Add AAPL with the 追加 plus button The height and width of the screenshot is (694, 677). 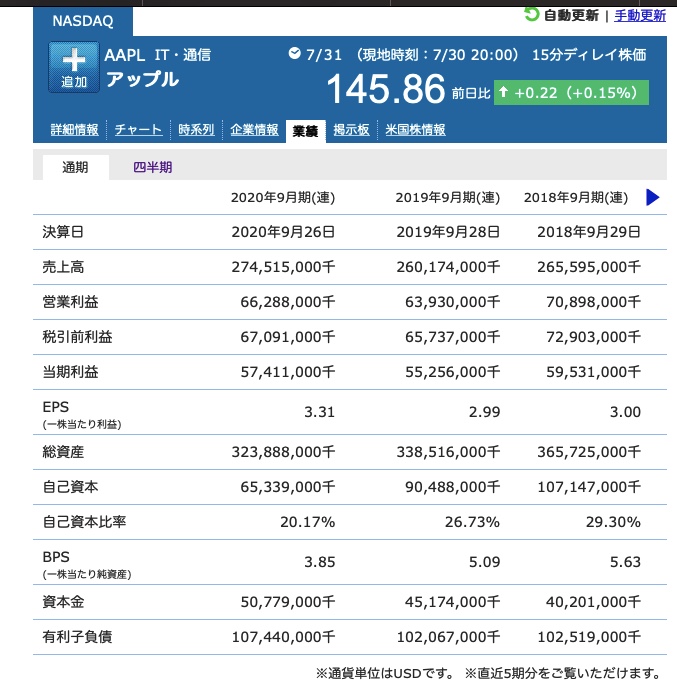pos(74,67)
